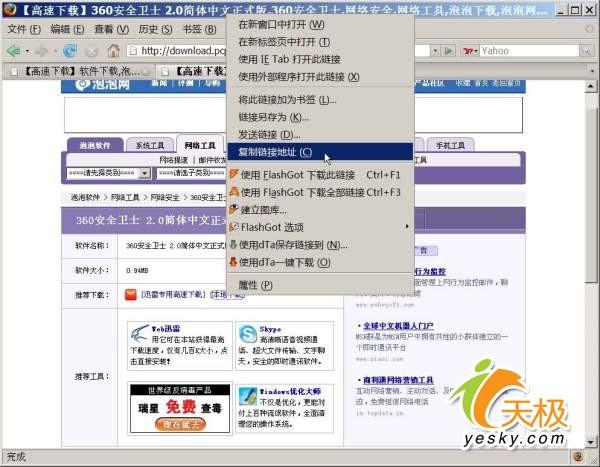Viewport: 600px width, 467px height.
Task: Click in the Yahoo search input field
Action: 529,51
